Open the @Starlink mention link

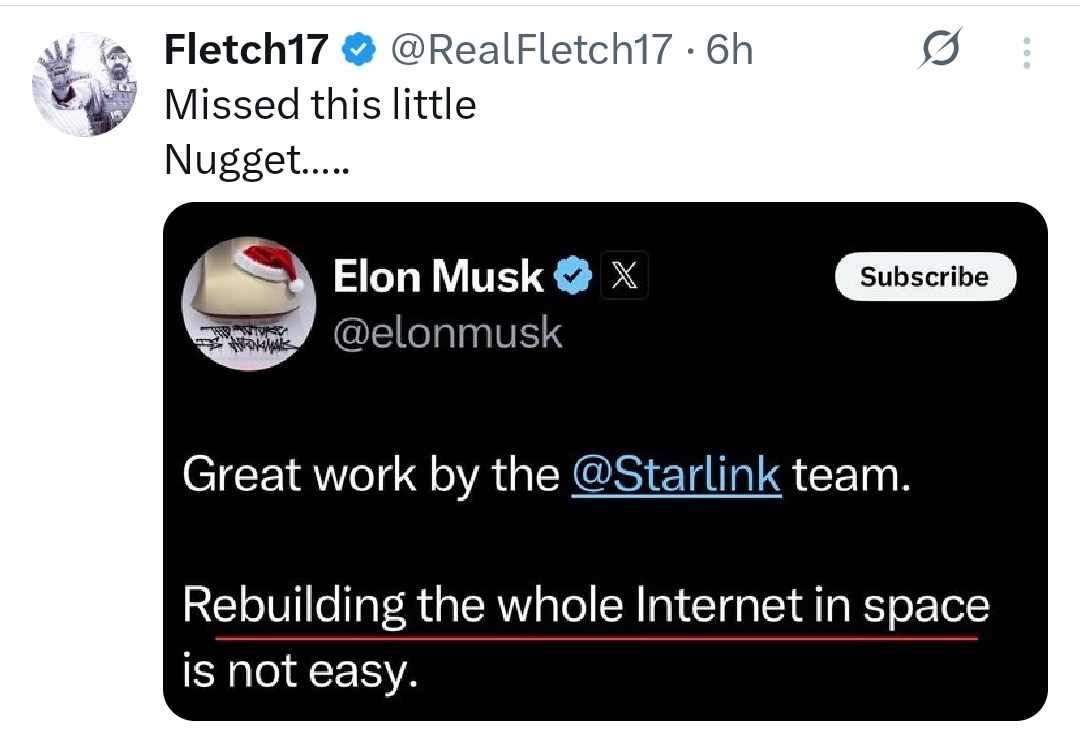click(x=675, y=474)
